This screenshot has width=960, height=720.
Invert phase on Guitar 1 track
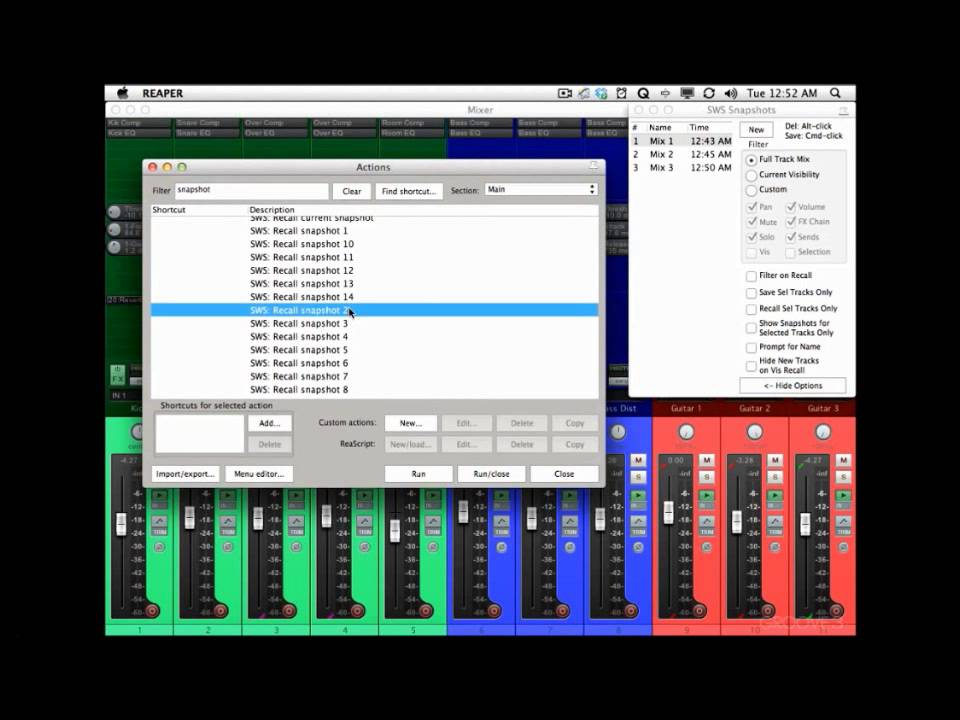pos(707,547)
